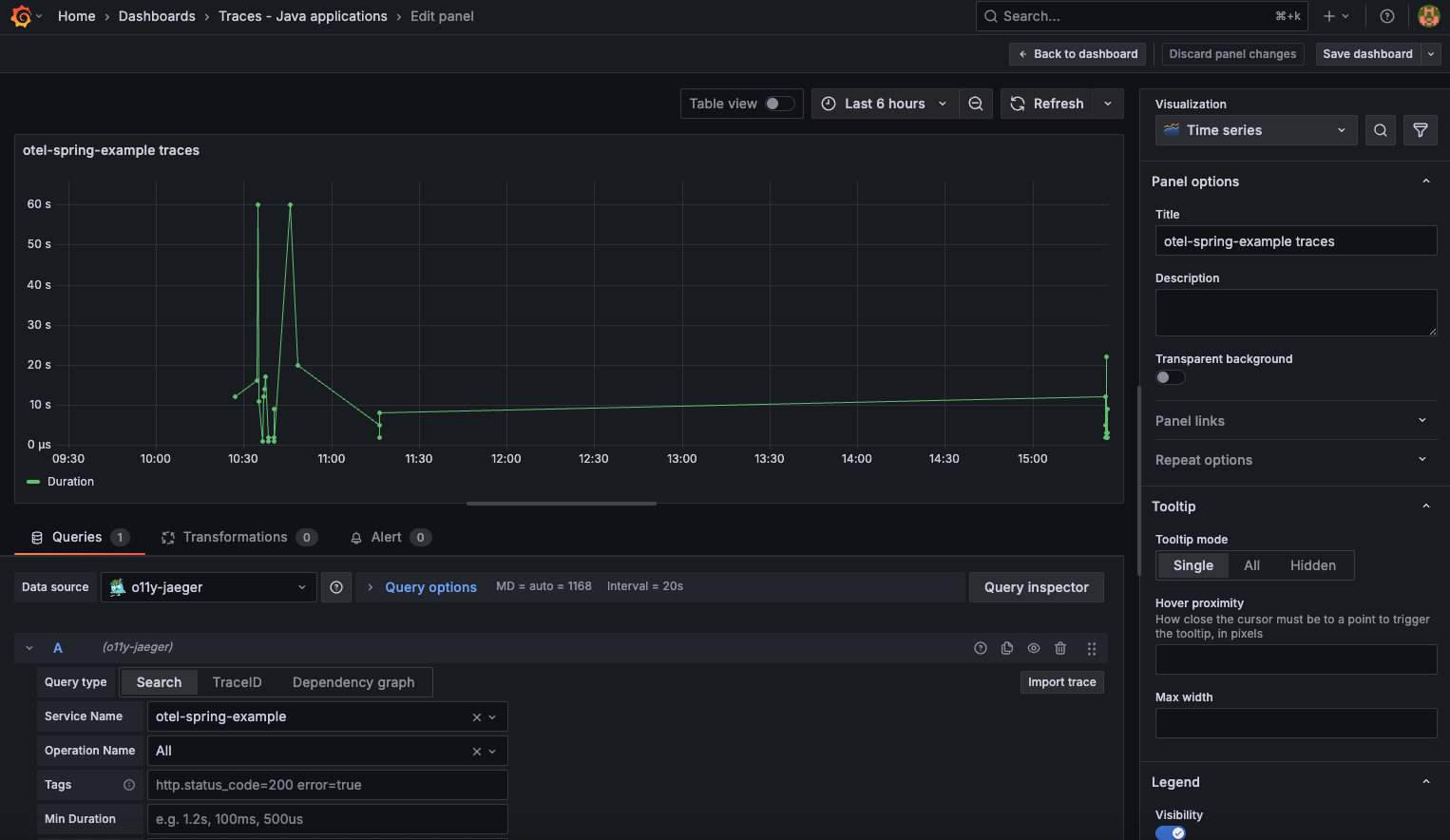Clear the Operation Name value with X
The height and width of the screenshot is (840, 1450).
477,752
